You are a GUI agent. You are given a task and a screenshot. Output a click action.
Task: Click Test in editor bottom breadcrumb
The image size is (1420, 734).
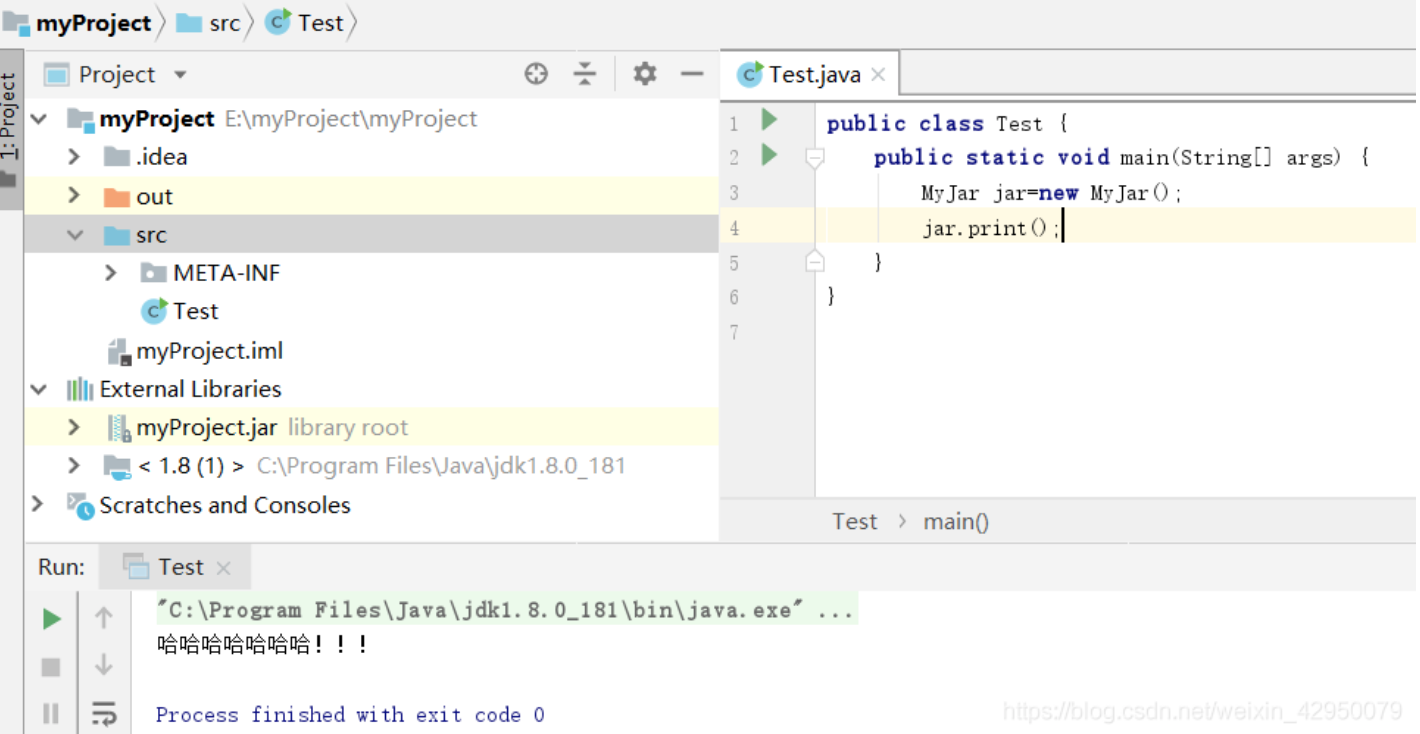pyautogui.click(x=855, y=521)
